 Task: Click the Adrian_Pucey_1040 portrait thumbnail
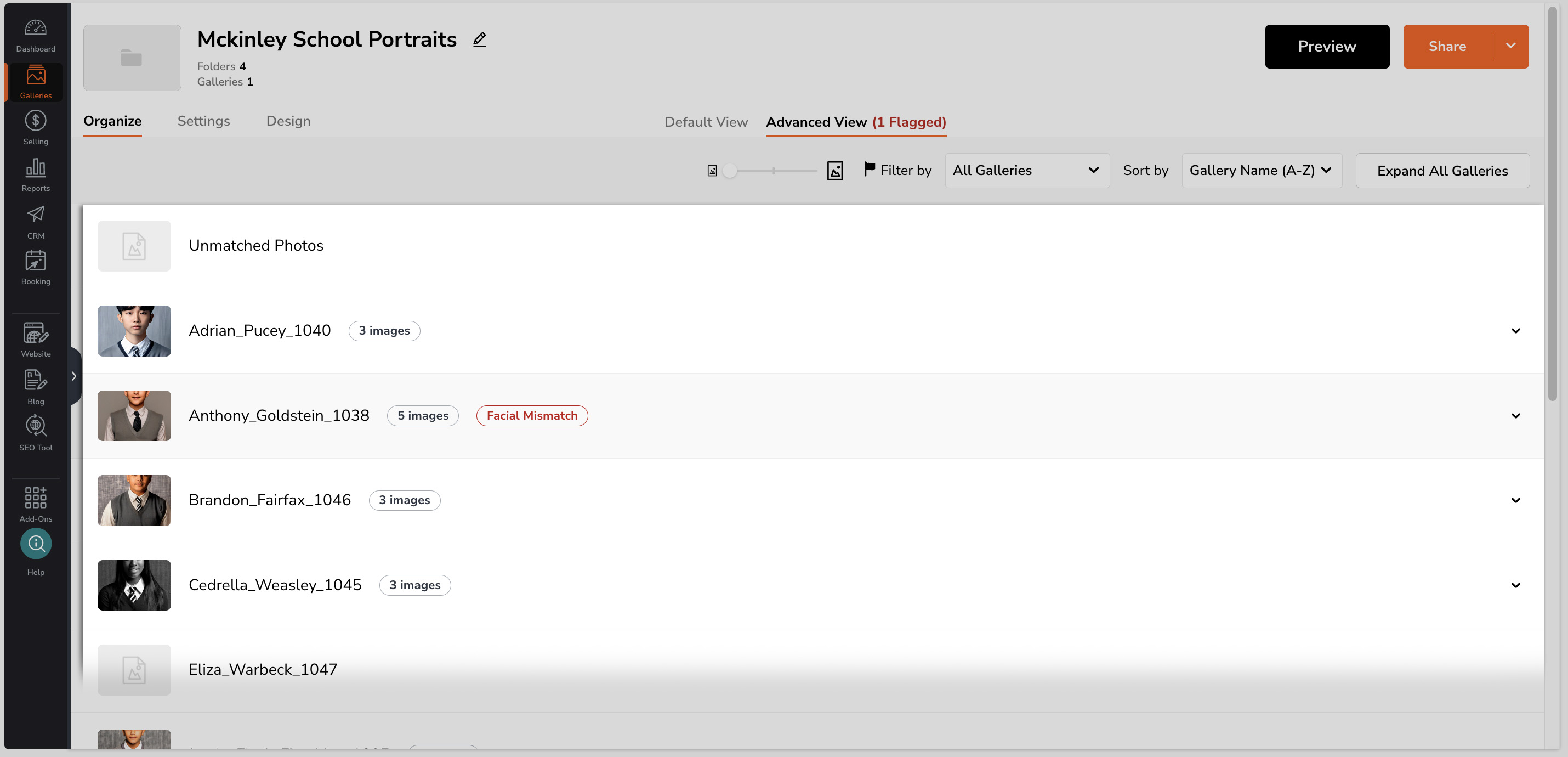(134, 331)
